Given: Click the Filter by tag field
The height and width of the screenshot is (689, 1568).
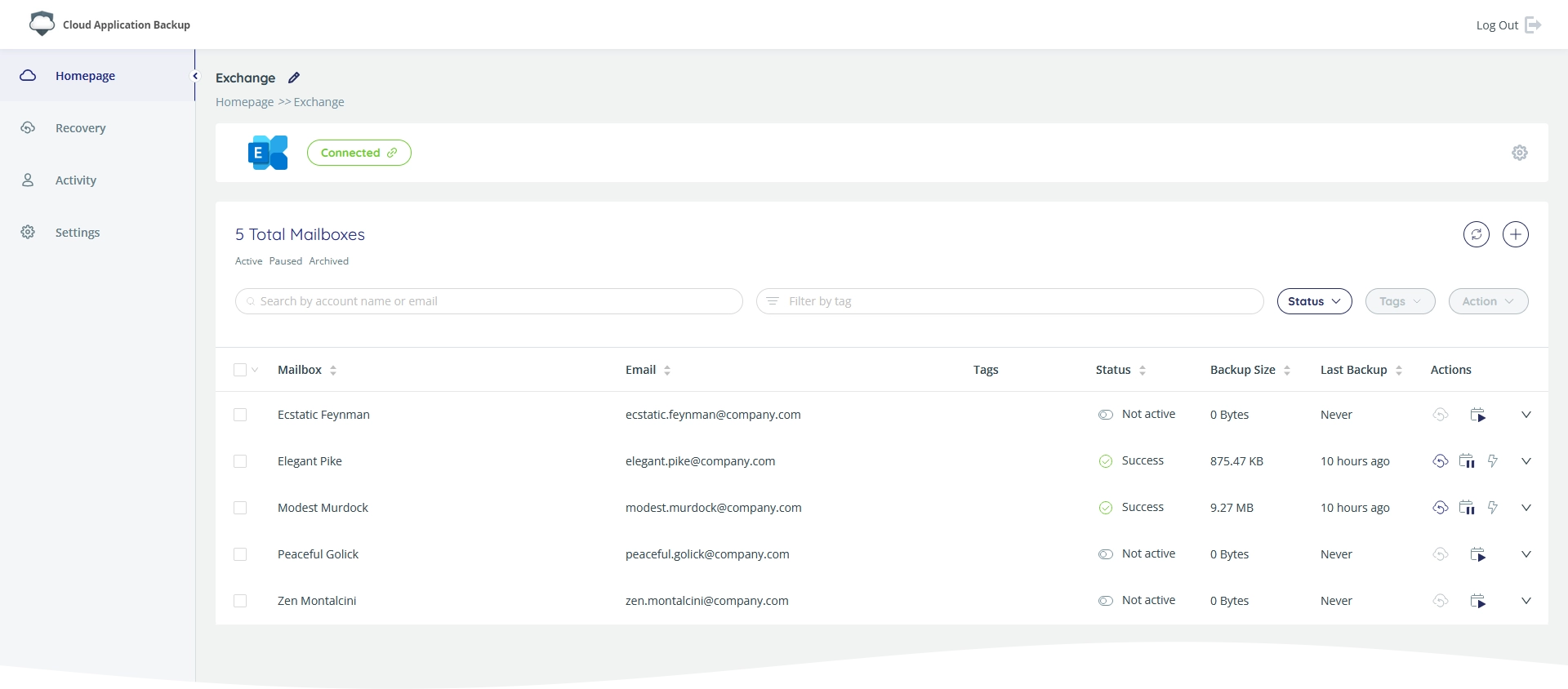Looking at the screenshot, I should (1010, 301).
